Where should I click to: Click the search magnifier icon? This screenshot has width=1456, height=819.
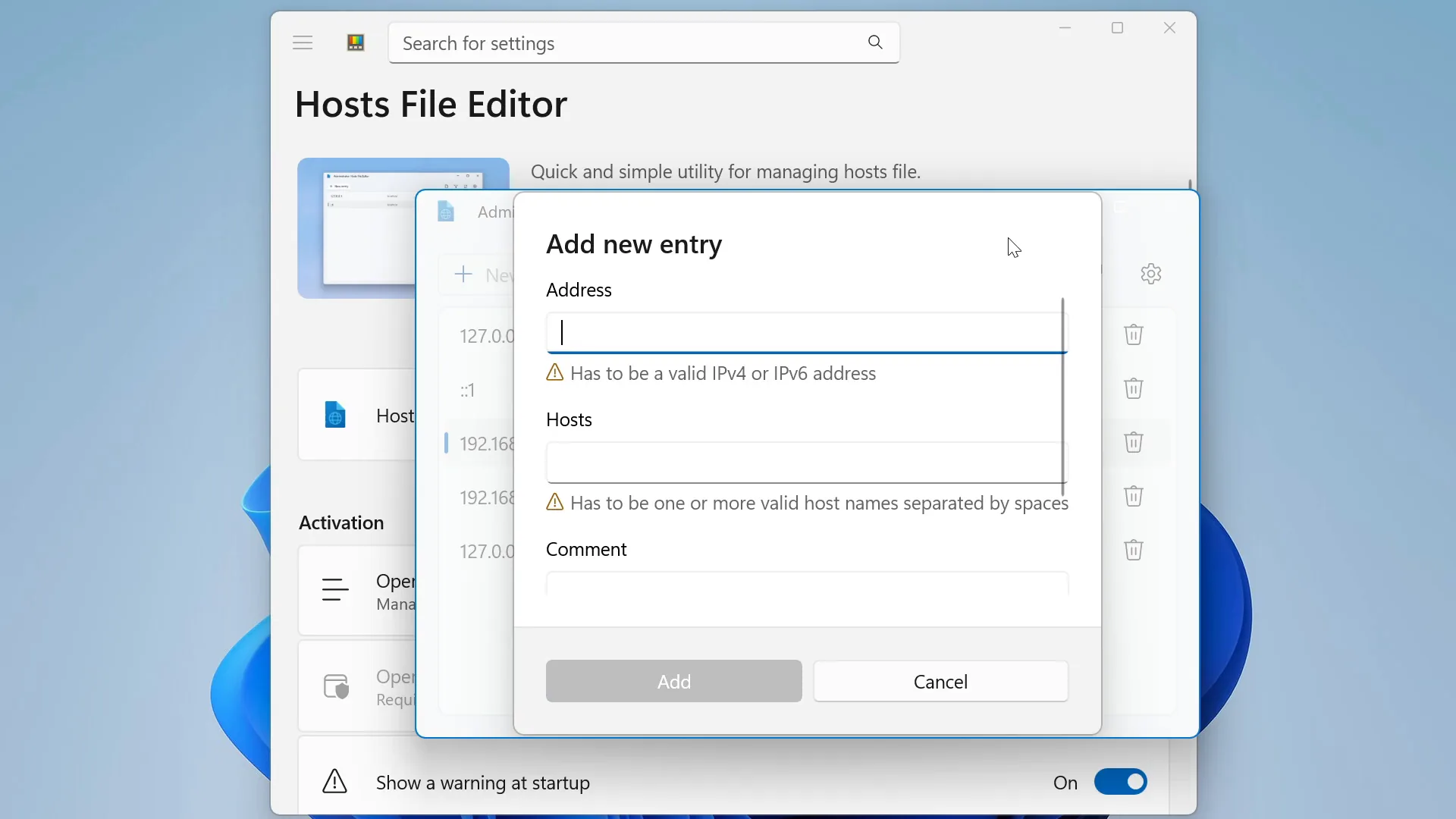coord(875,42)
